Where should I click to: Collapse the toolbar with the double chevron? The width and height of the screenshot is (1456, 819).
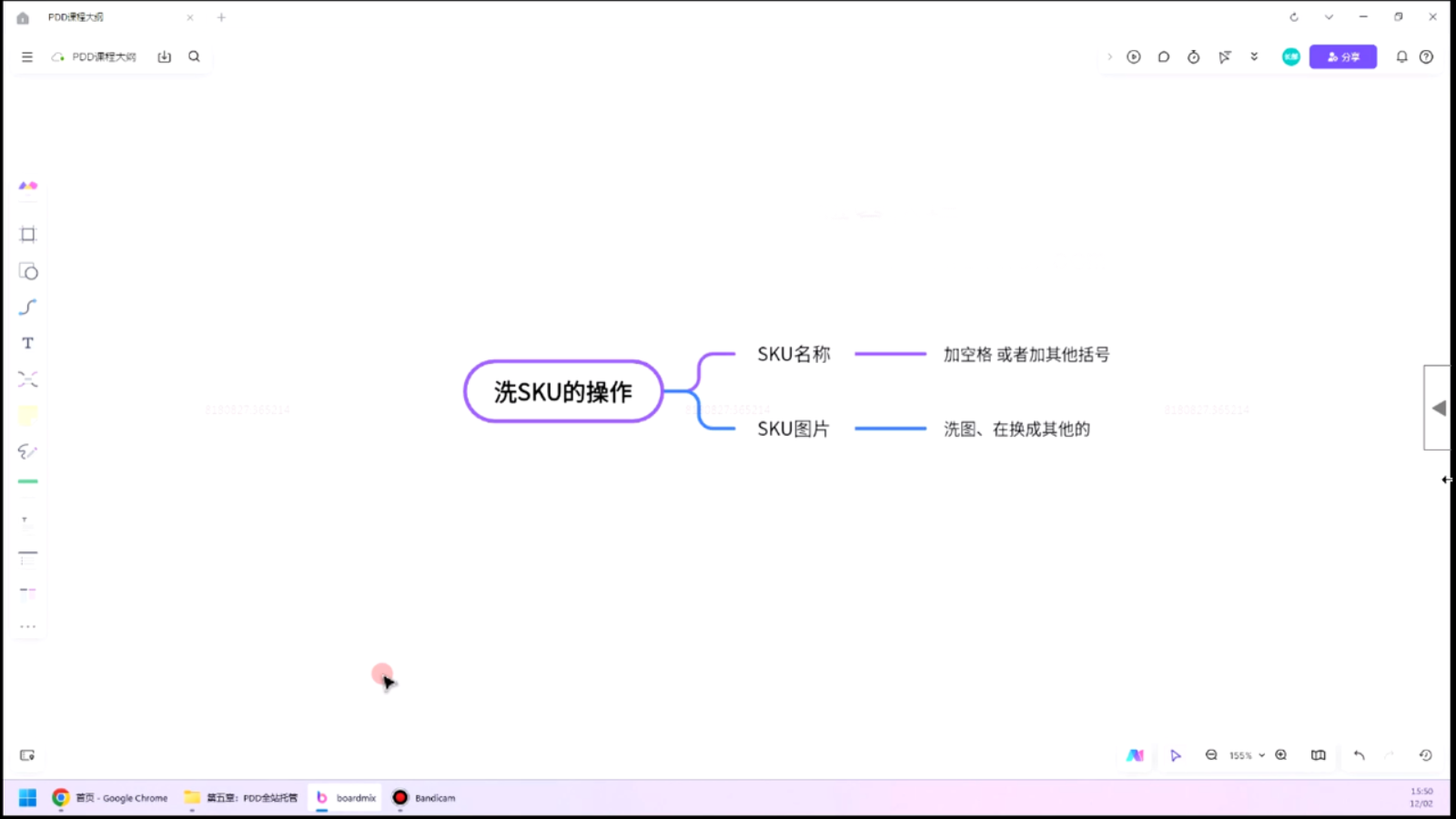(x=1254, y=56)
